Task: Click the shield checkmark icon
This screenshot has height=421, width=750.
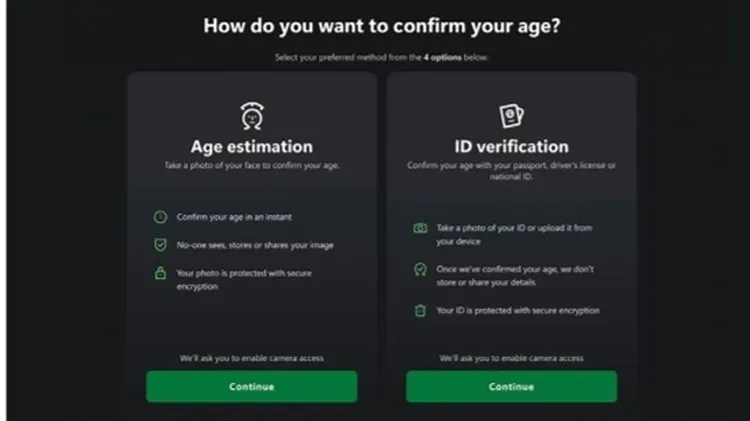Action: point(160,245)
